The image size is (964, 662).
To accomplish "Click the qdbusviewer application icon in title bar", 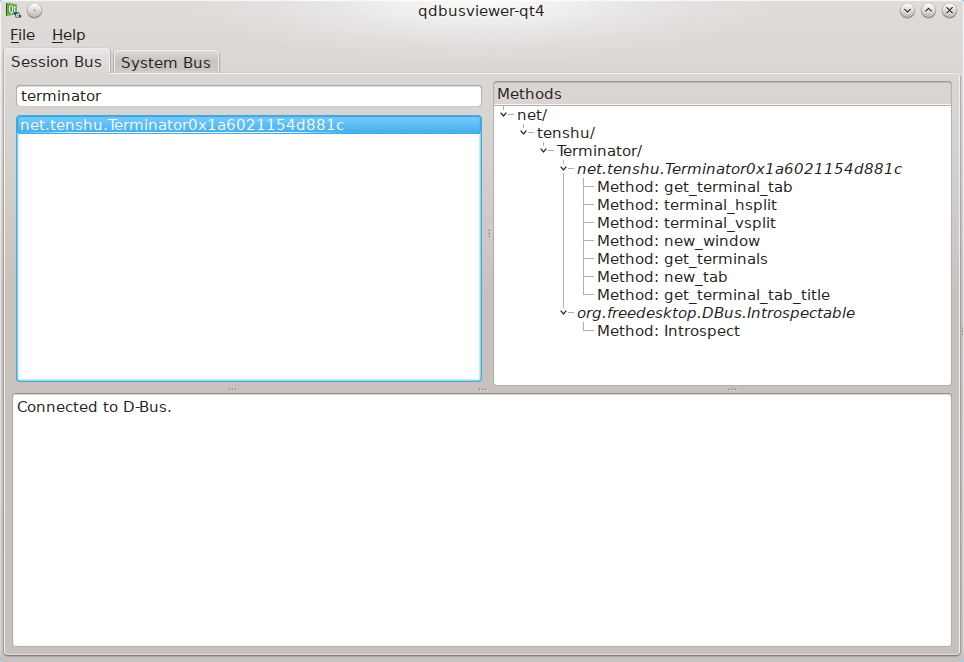I will coord(14,10).
